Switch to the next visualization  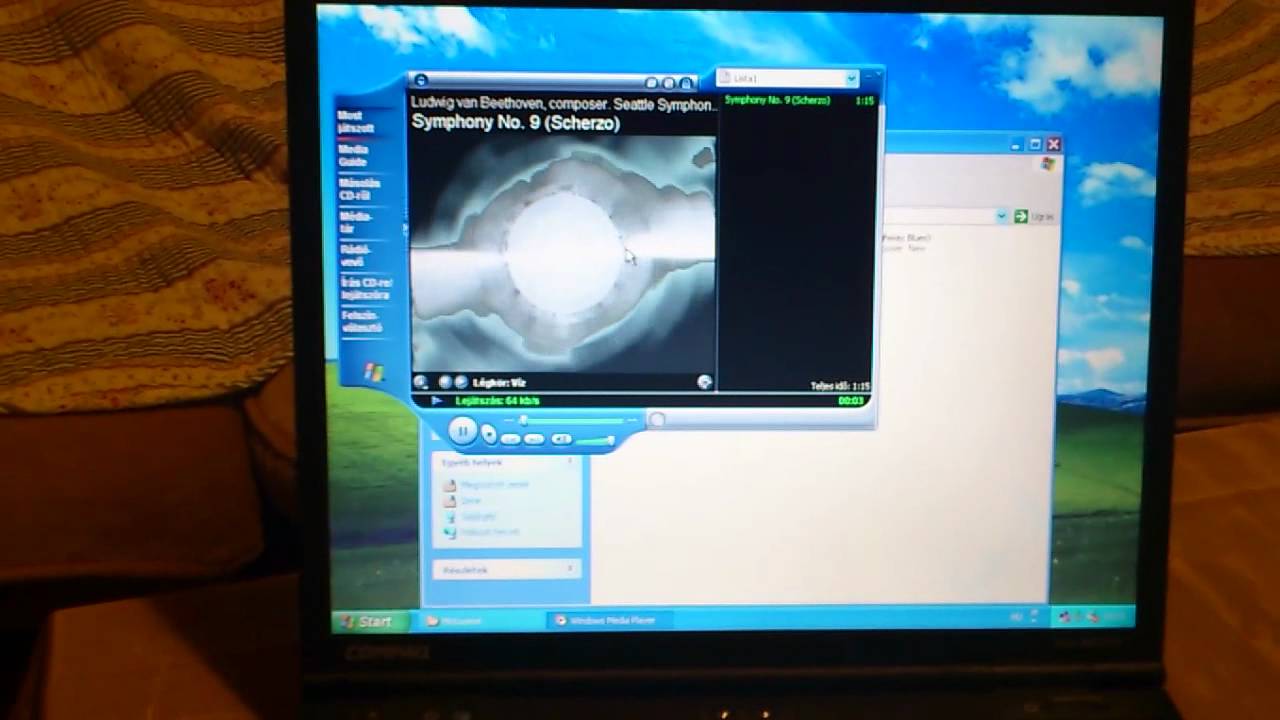(x=461, y=382)
